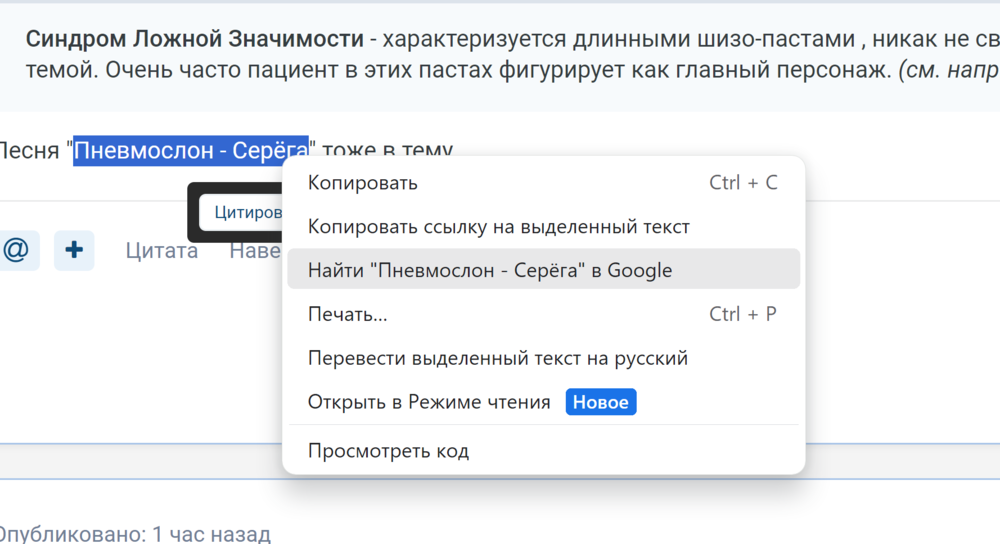This screenshot has width=1000, height=544.
Task: Click the @ mention icon button
Action: click(x=16, y=250)
